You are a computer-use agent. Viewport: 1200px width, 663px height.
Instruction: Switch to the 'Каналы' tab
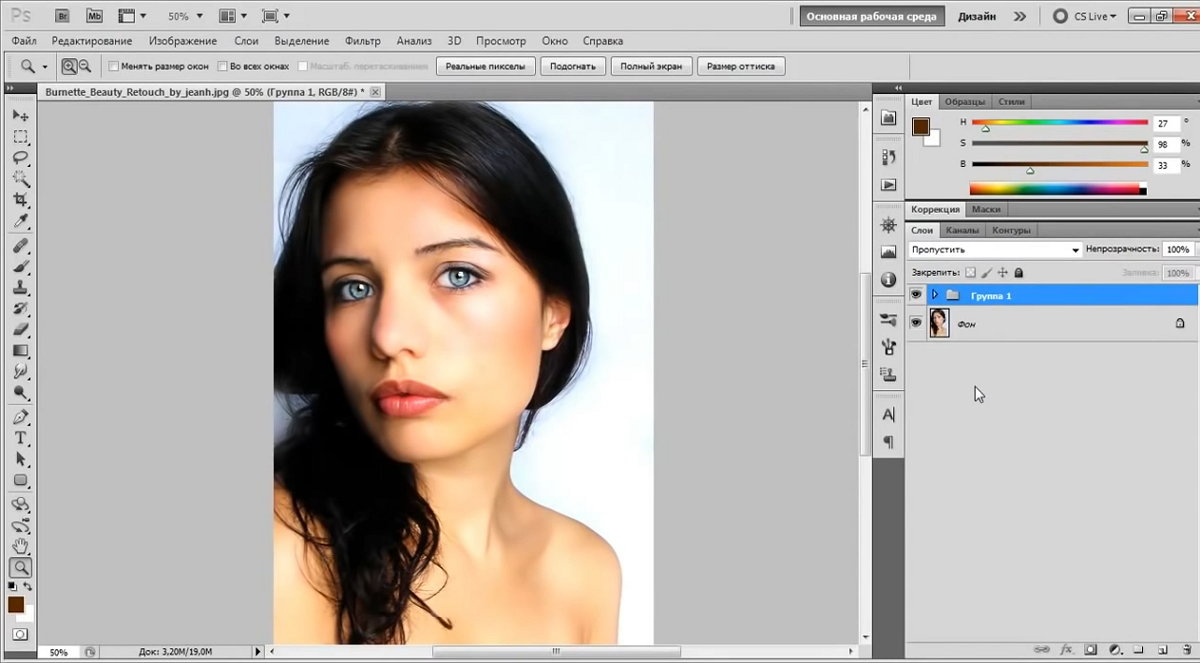[962, 230]
